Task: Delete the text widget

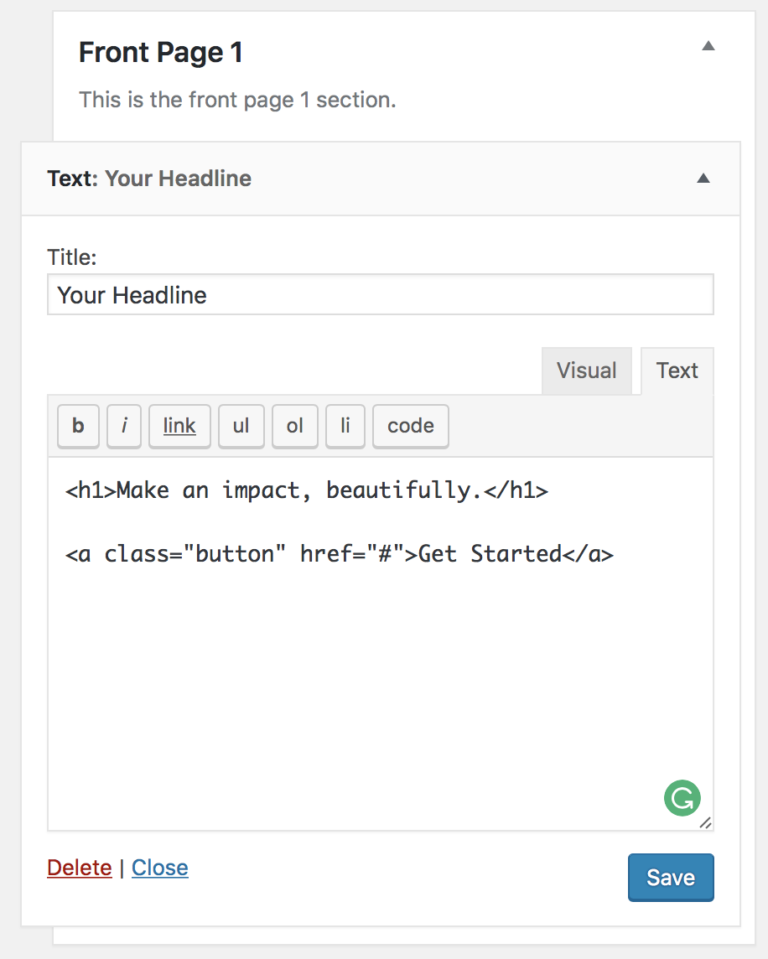Action: tap(79, 868)
